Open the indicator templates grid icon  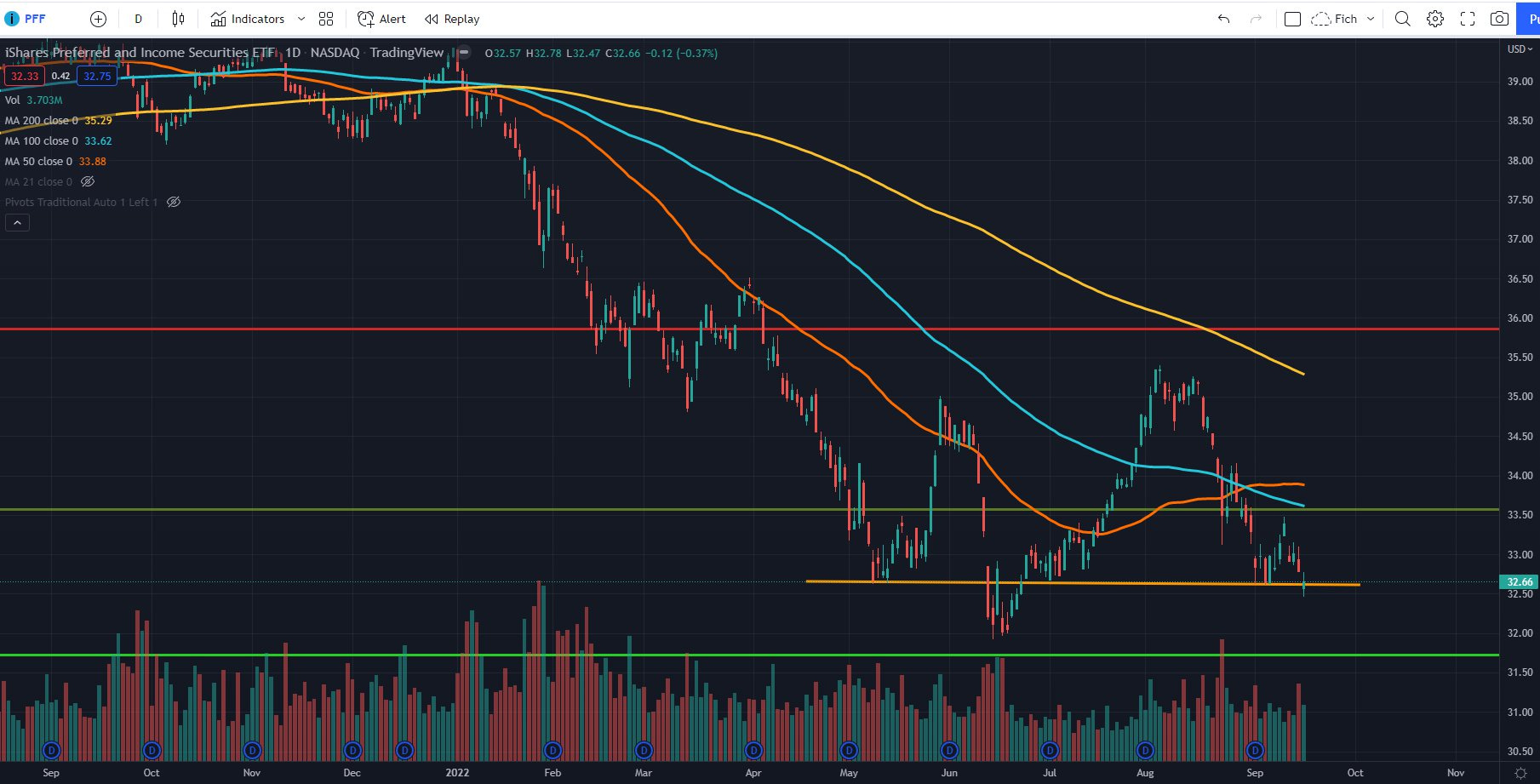326,19
